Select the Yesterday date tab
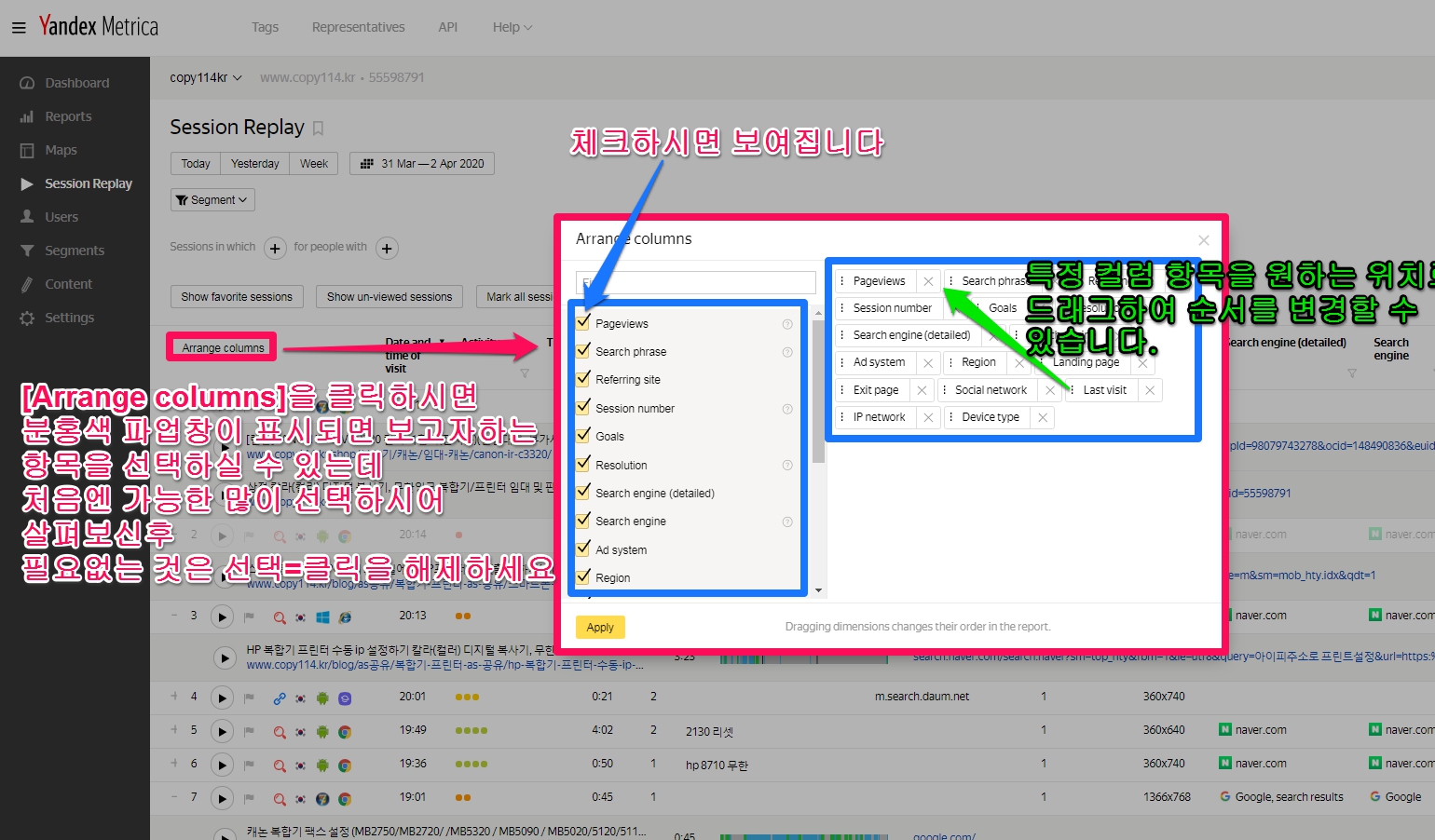Viewport: 1435px width, 840px height. (254, 164)
